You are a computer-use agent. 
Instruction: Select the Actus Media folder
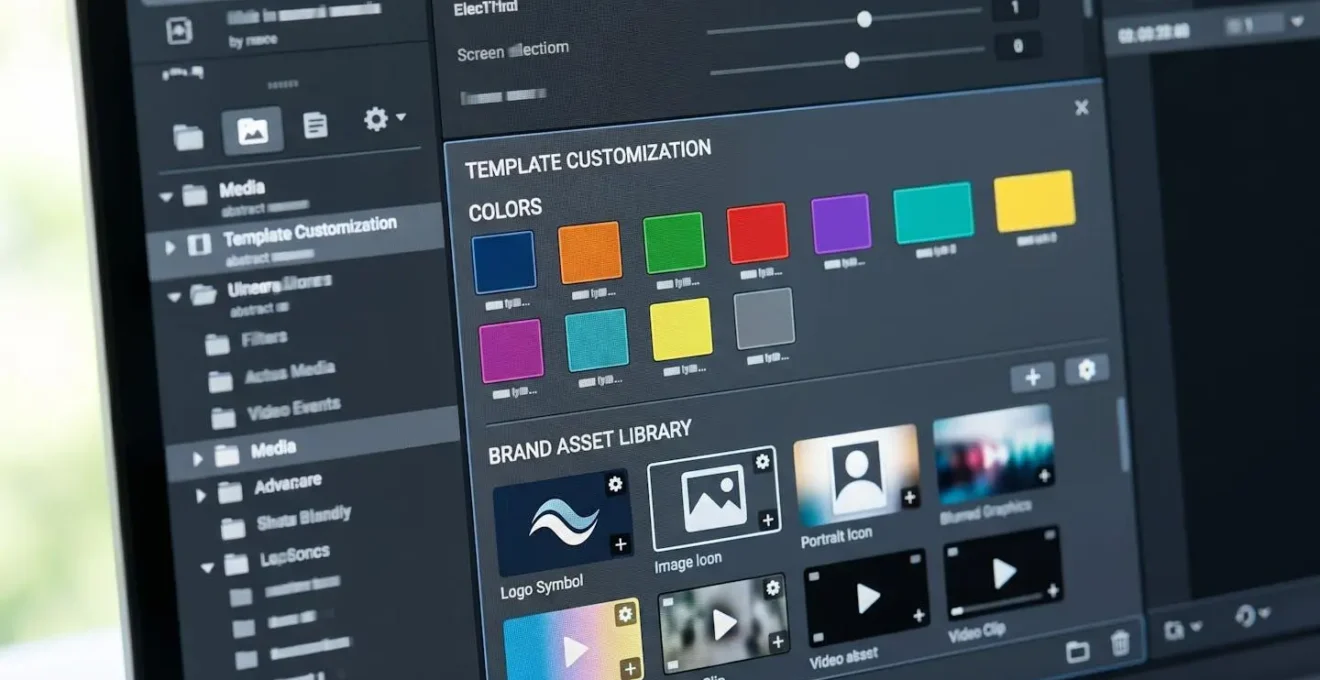click(x=290, y=374)
